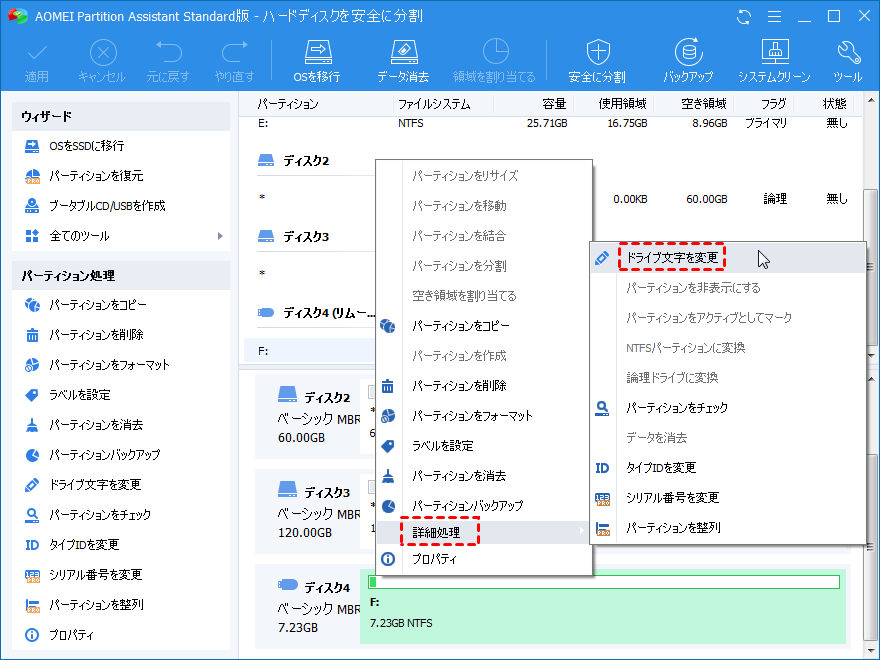Click the refresh icon in title bar
This screenshot has height=660, width=880.
(744, 17)
